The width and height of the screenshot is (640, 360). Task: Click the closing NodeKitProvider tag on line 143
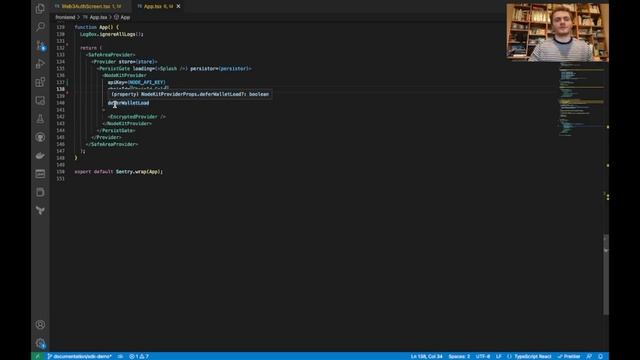pyautogui.click(x=127, y=124)
